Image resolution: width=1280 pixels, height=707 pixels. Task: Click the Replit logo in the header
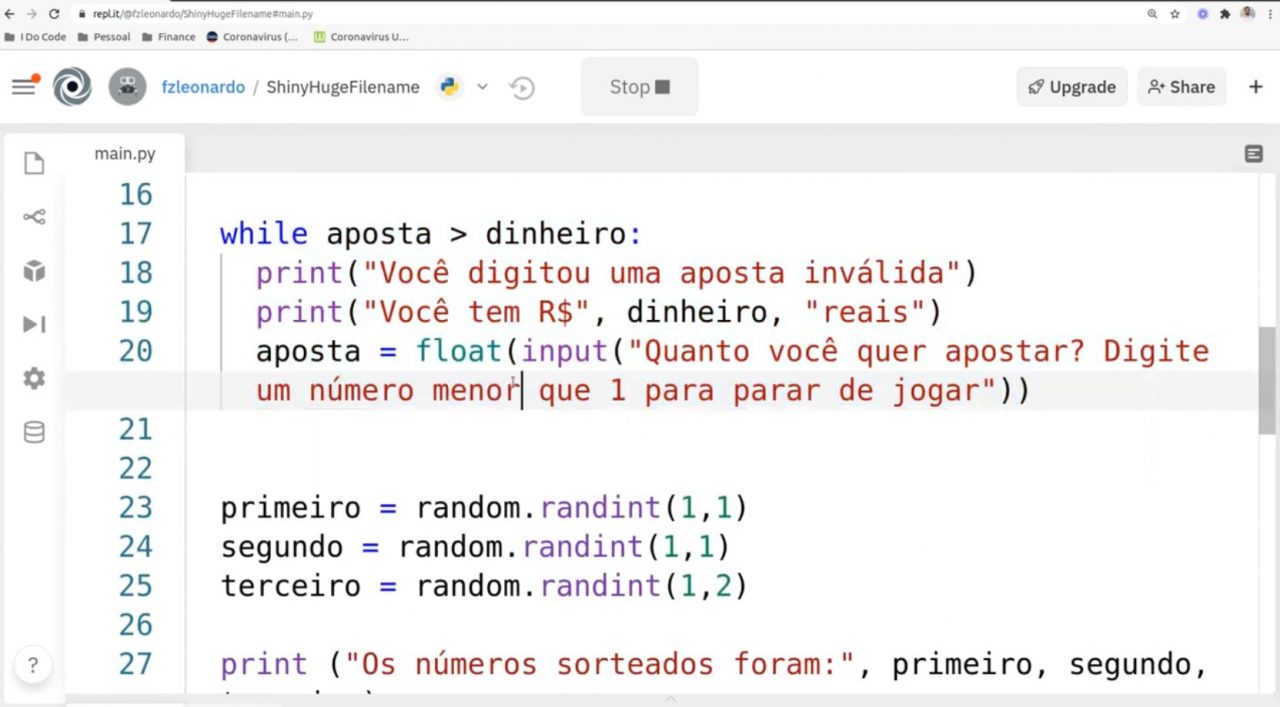pyautogui.click(x=70, y=87)
